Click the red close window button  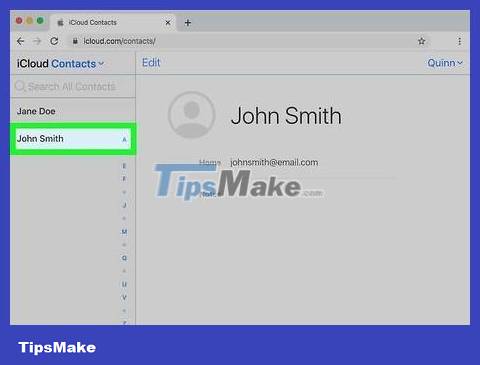pyautogui.click(x=19, y=21)
